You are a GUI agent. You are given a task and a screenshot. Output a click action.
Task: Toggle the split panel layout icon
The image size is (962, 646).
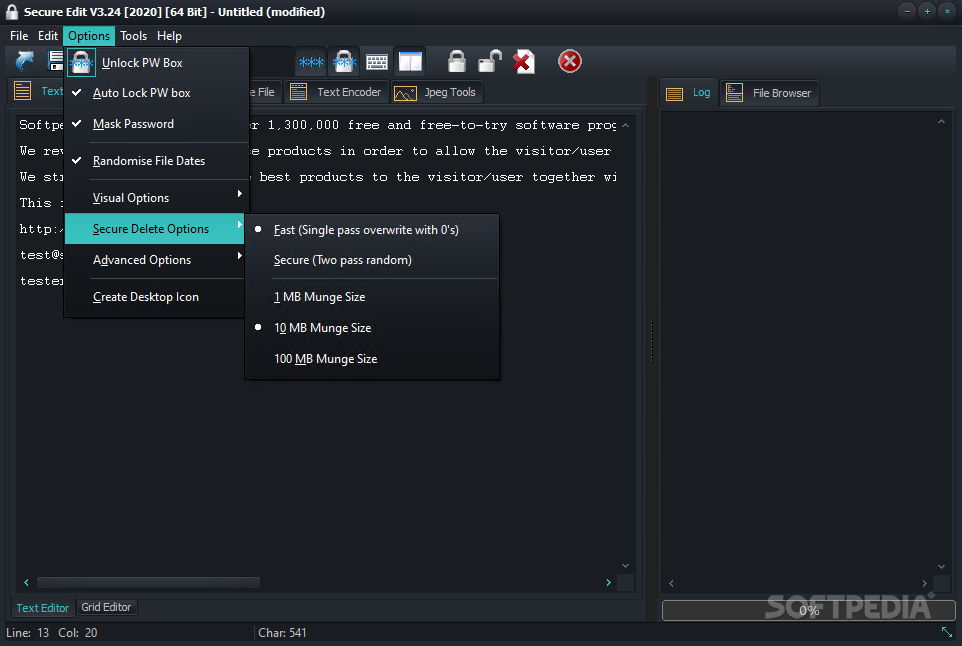click(410, 61)
